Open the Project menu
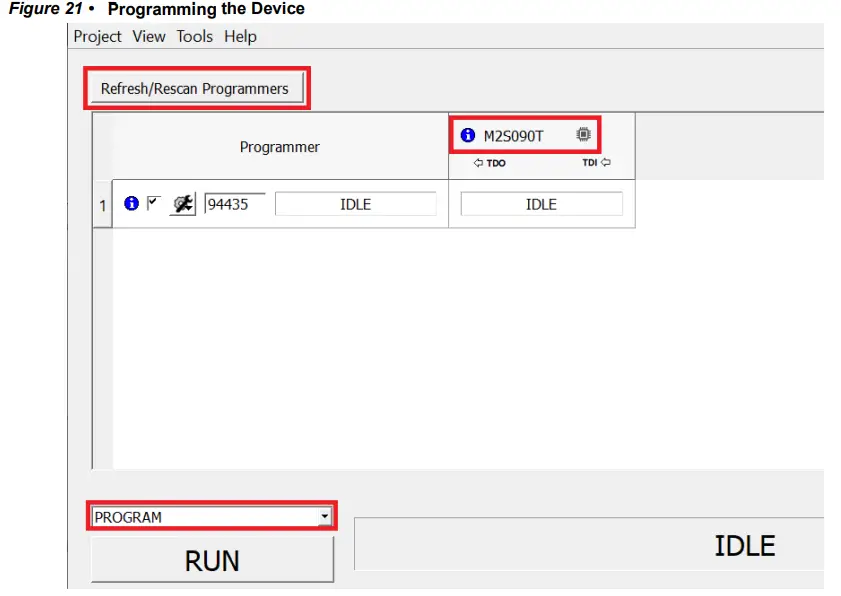 click(96, 36)
